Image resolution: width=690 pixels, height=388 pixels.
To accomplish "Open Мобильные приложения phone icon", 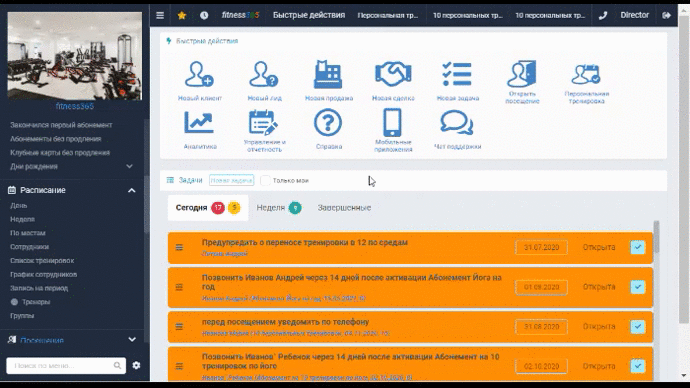I will click(392, 122).
